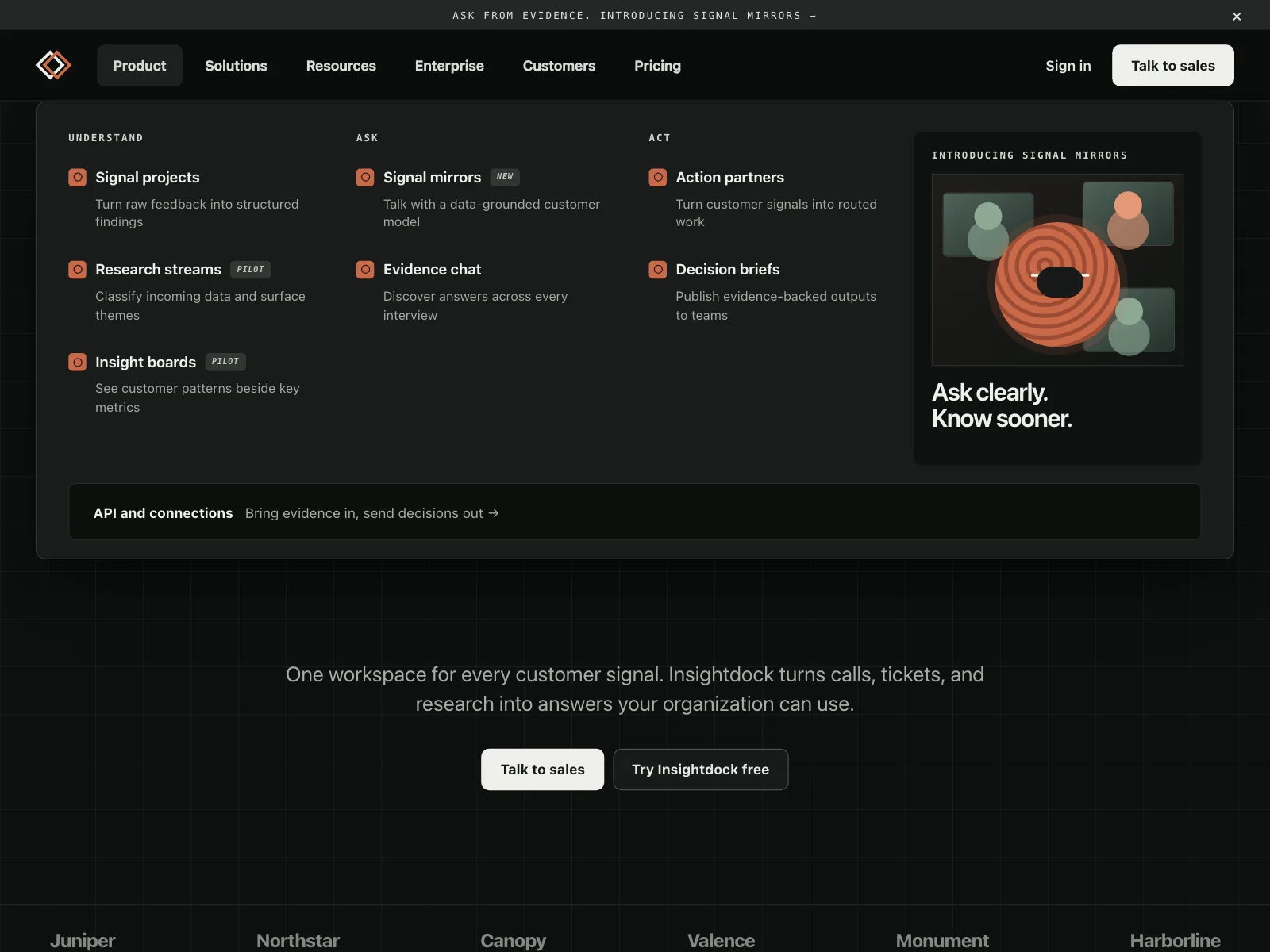
Task: Click 'See customer patterns beside key metrics'
Action: (198, 397)
